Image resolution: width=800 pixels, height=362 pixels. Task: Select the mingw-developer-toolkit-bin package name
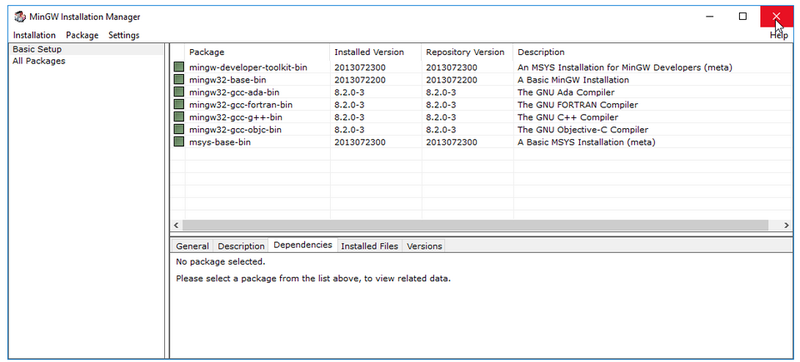[x=248, y=67]
